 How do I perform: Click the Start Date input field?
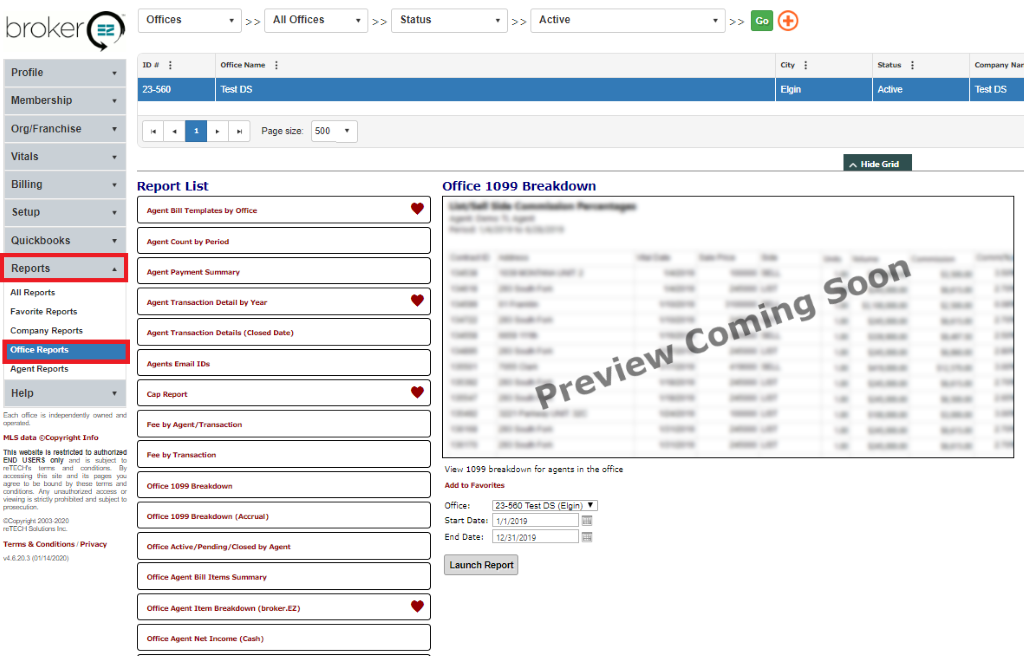click(x=535, y=521)
